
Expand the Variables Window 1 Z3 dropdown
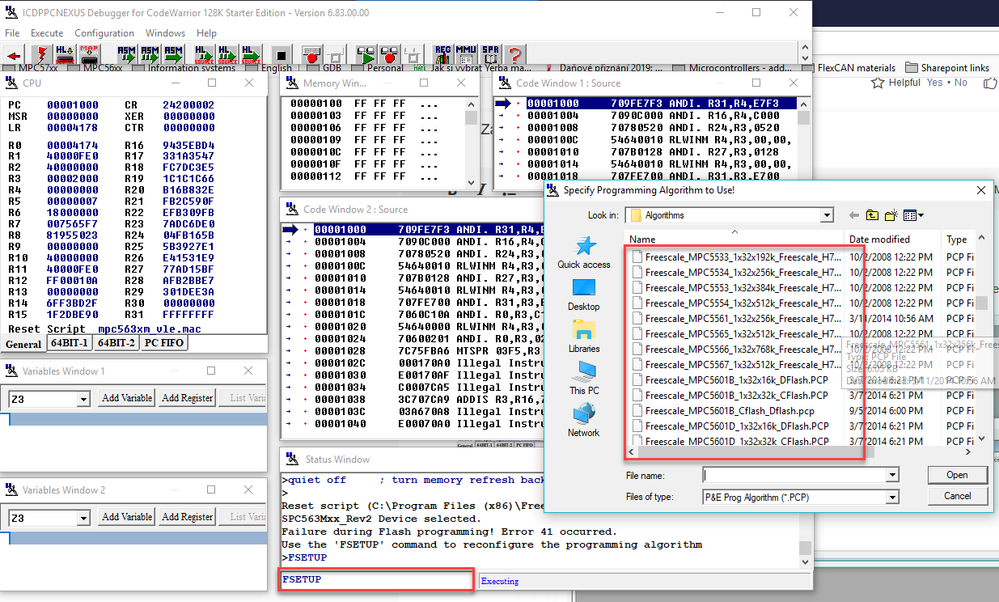tap(83, 399)
